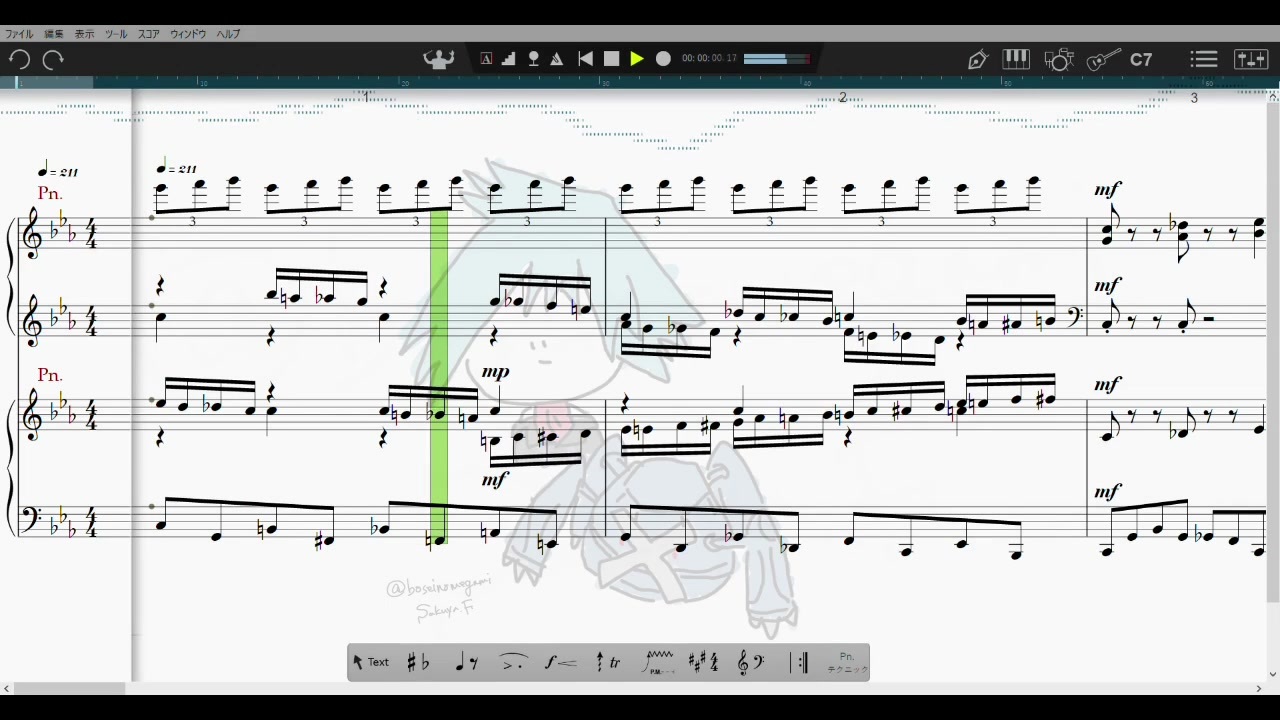This screenshot has width=1280, height=720.
Task: Select the mp dynamic marking
Action: 495,372
